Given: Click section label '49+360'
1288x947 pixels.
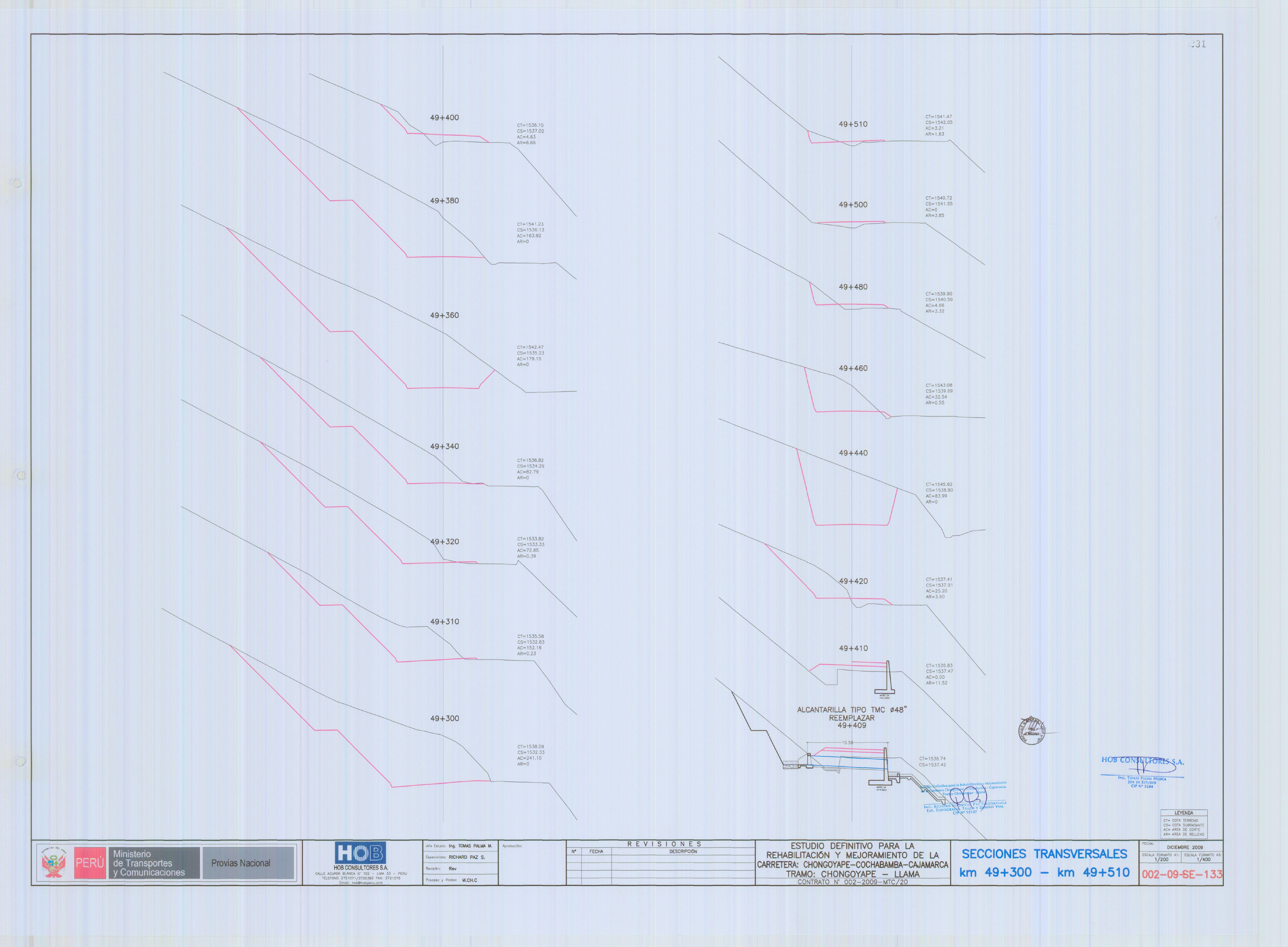Looking at the screenshot, I should tap(445, 315).
